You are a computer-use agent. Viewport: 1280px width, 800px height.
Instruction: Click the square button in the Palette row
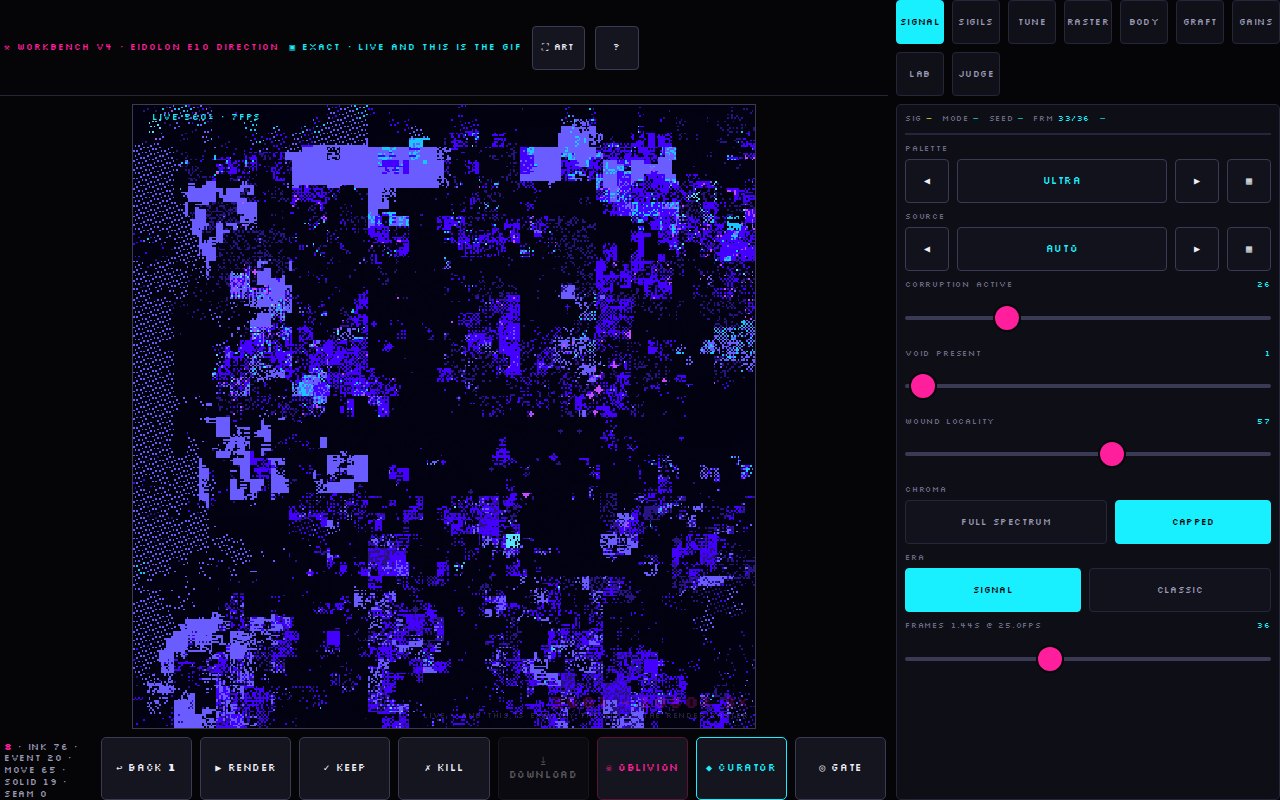[1249, 181]
